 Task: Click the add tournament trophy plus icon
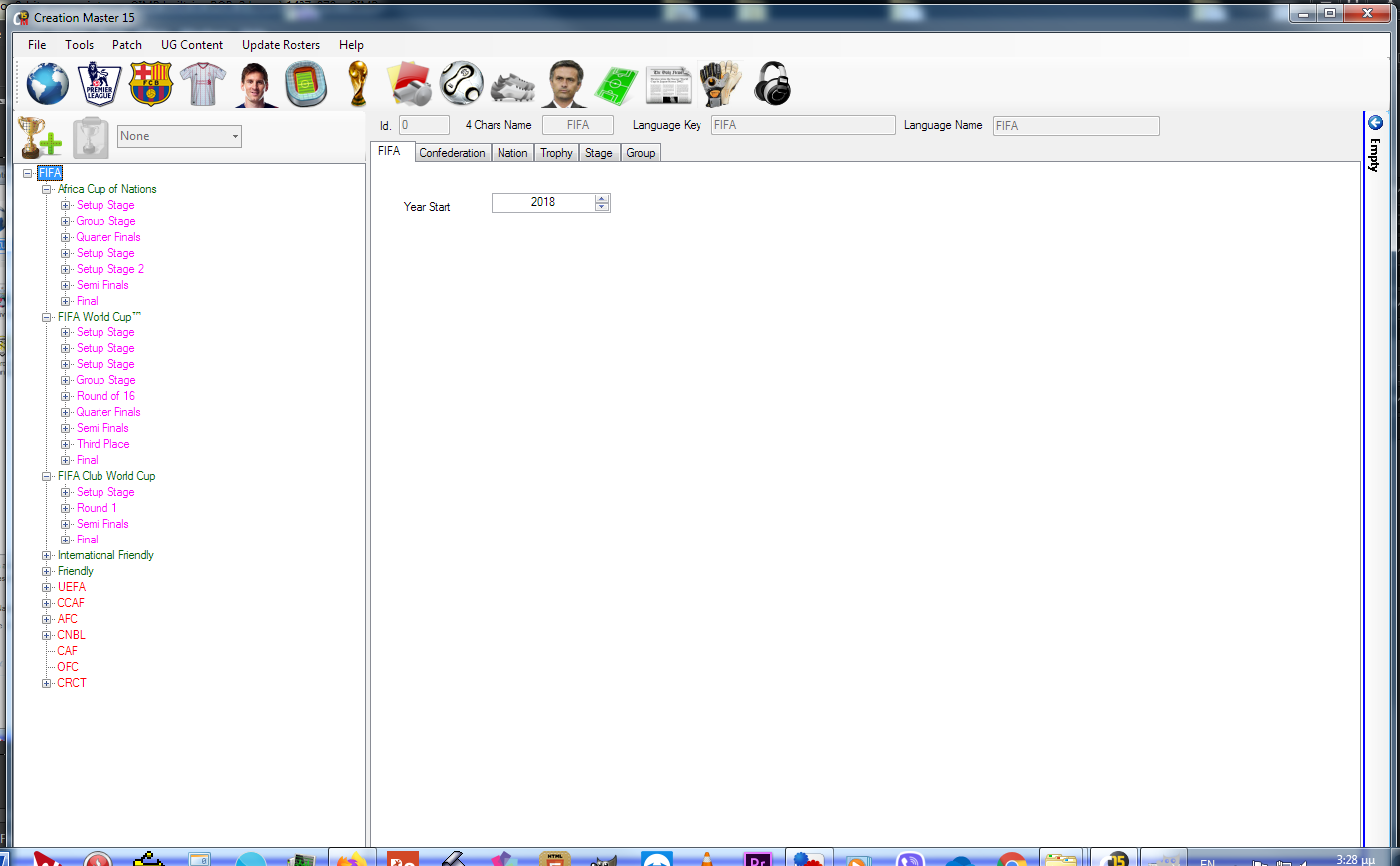click(x=40, y=137)
